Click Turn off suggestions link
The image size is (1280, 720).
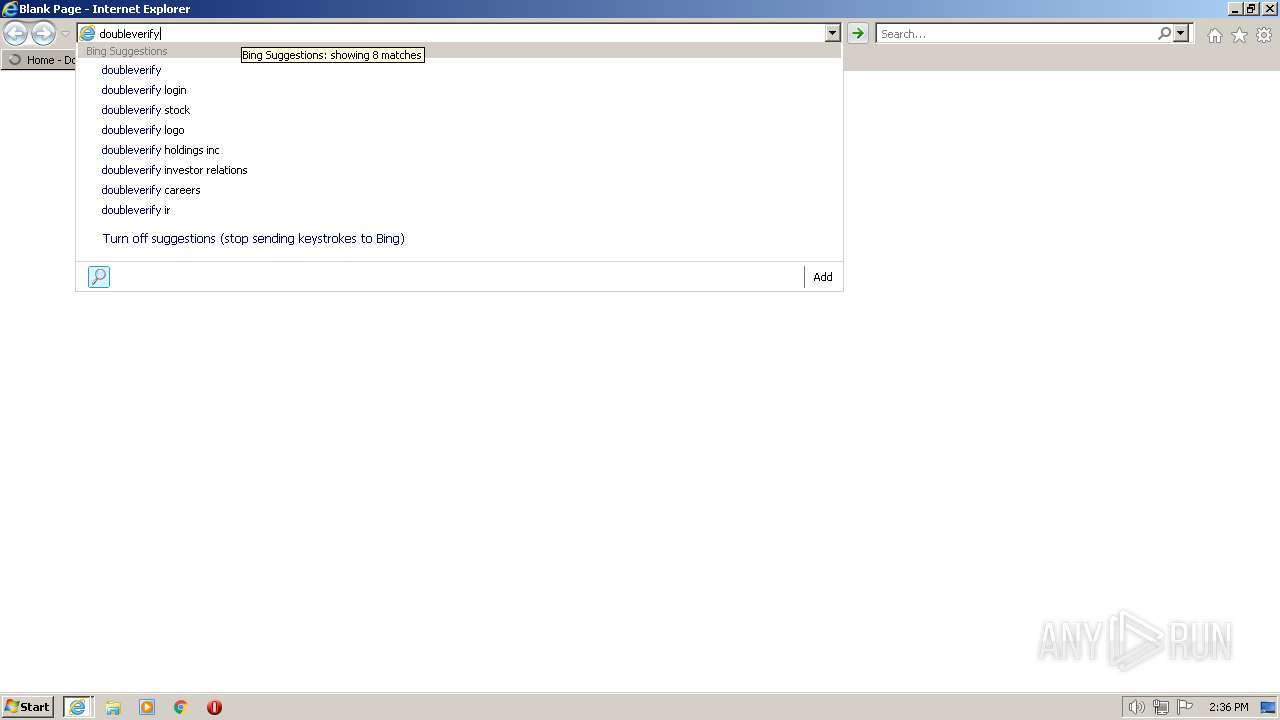click(x=253, y=239)
